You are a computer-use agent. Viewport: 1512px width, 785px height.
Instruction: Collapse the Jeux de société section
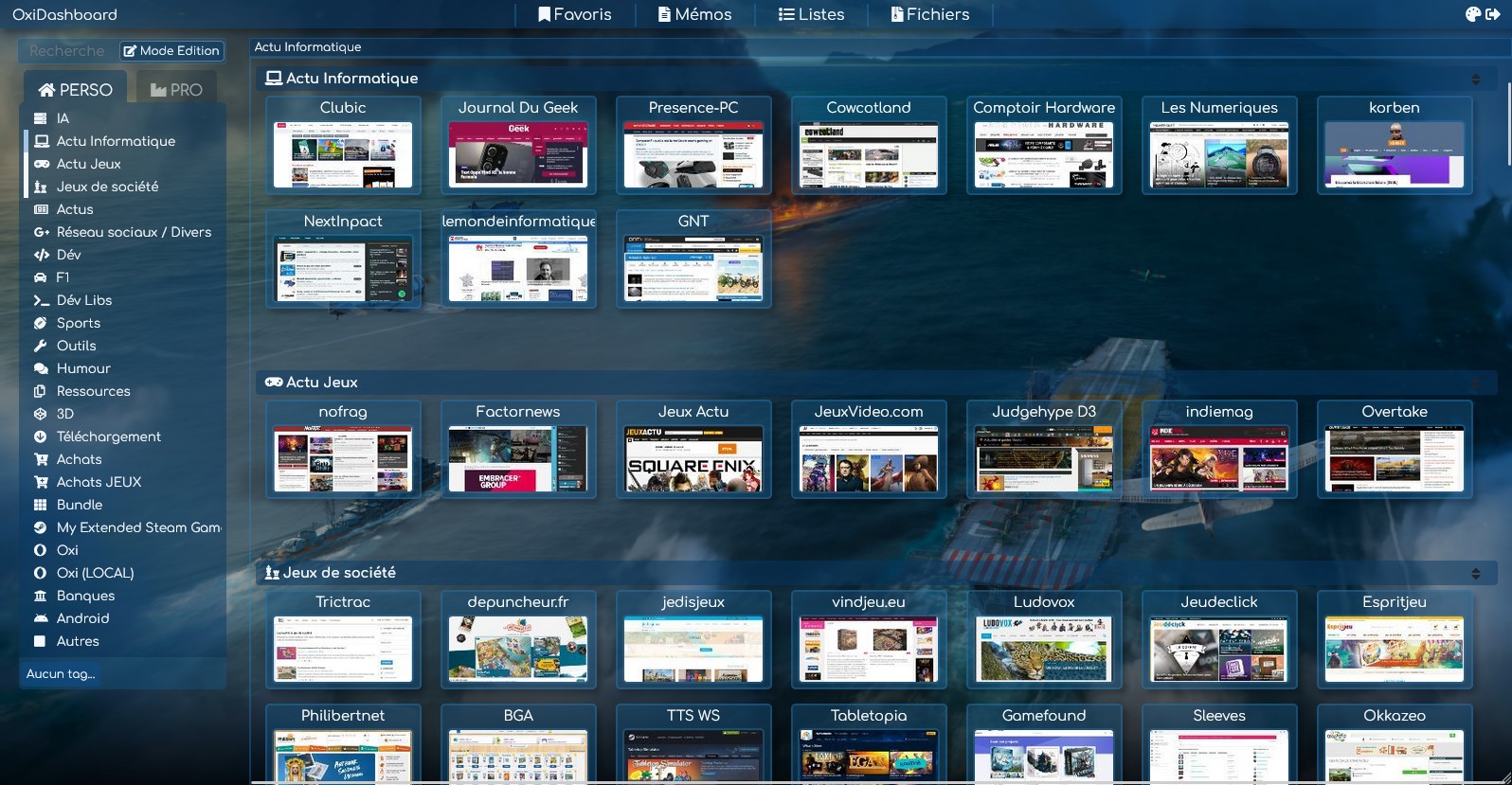tap(1475, 574)
